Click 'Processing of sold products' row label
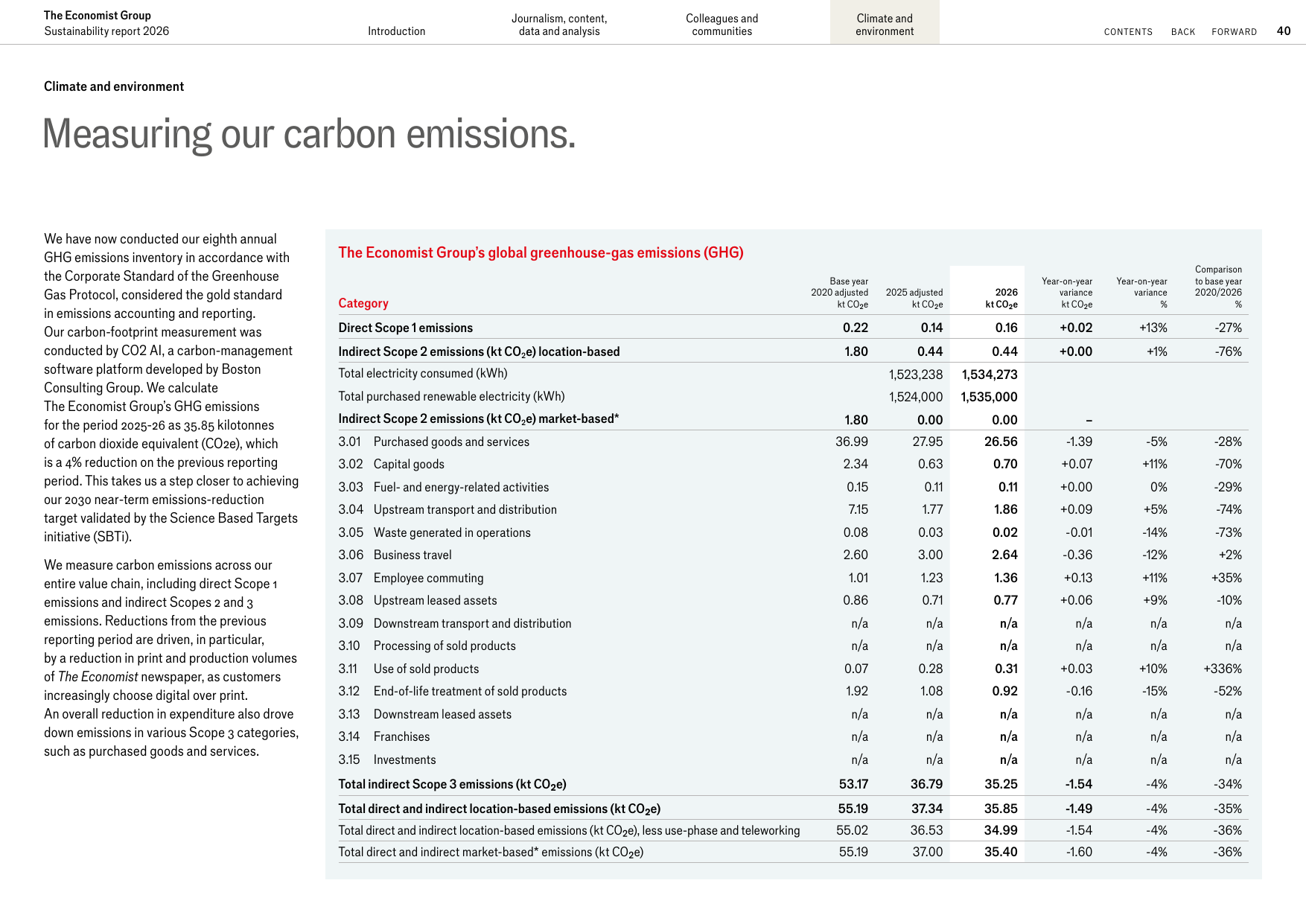The height and width of the screenshot is (924, 1306). click(x=445, y=646)
